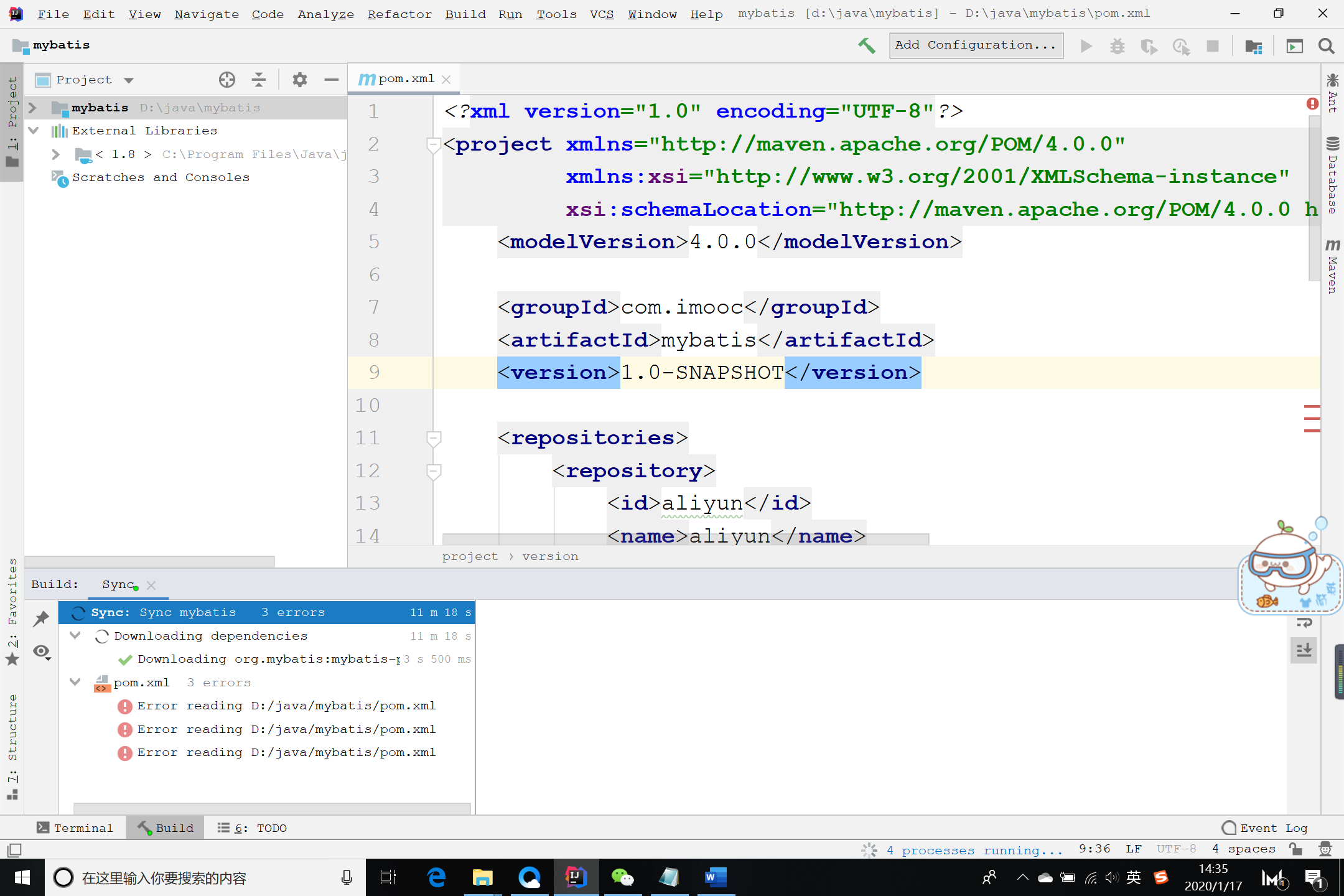1344x896 pixels.
Task: Click the Run play icon
Action: [x=1086, y=46]
